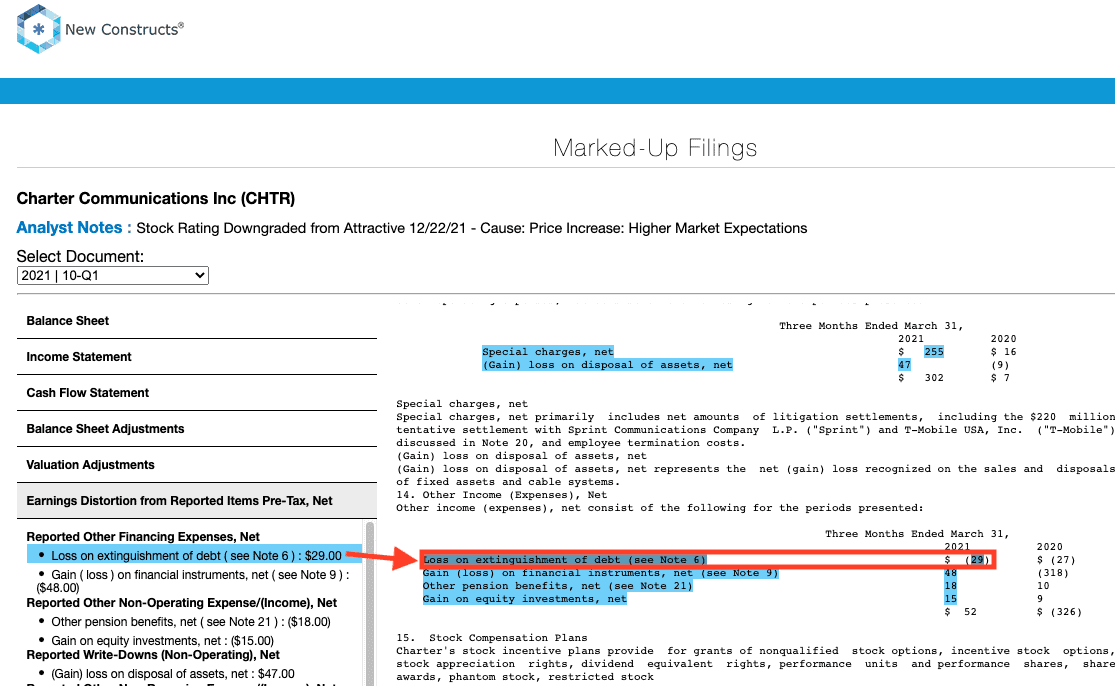Open the Income Statement section
The height and width of the screenshot is (686, 1115).
[197, 357]
